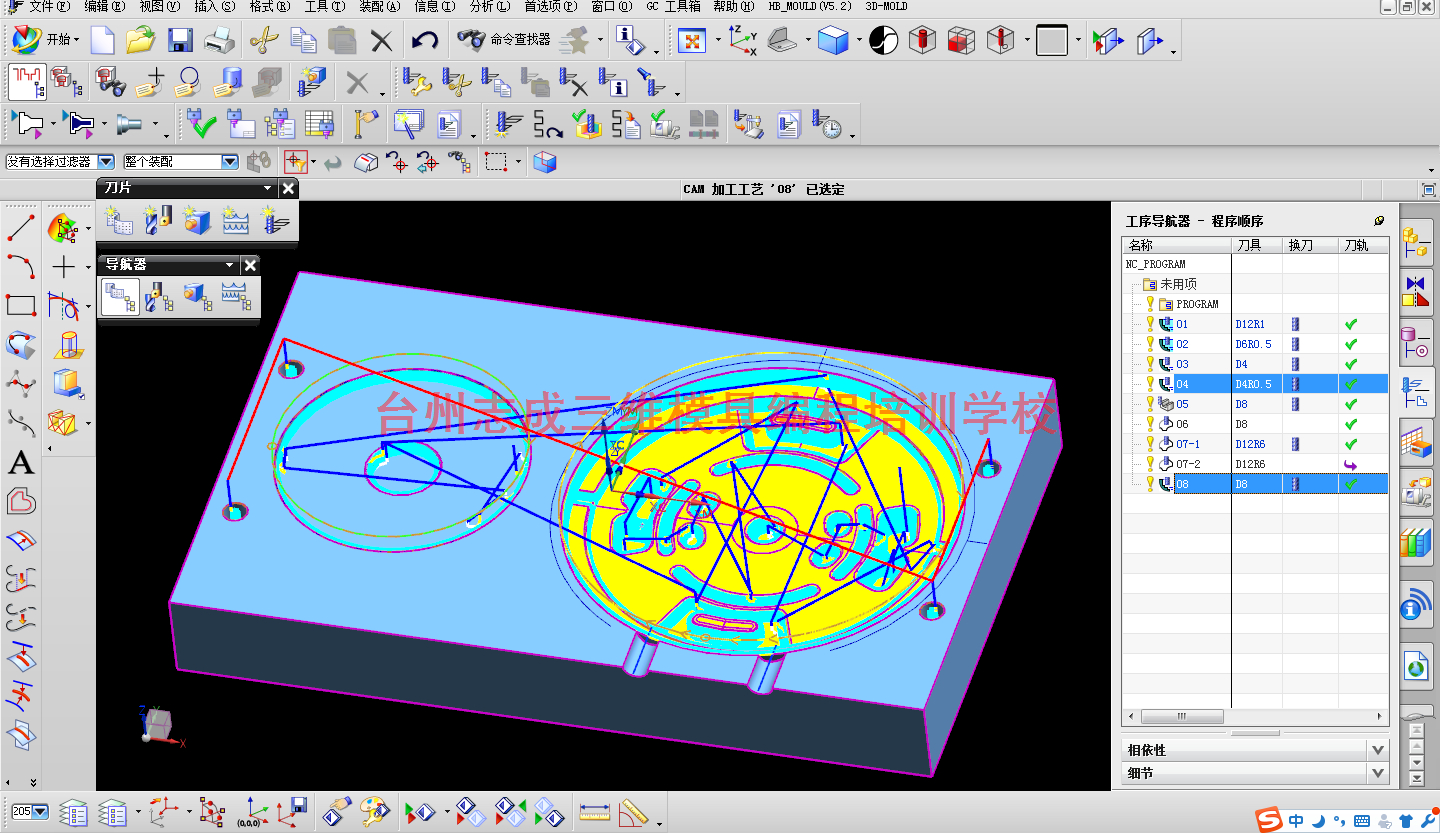
Task: Open the 分析 menu
Action: click(x=488, y=7)
